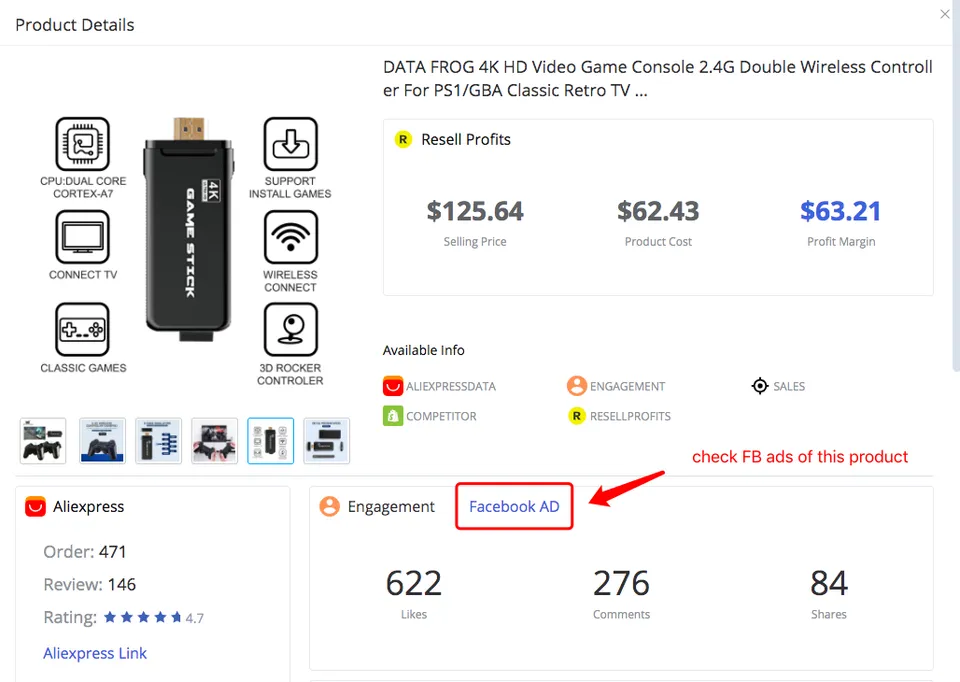Click the Sales target icon
The image size is (960, 682).
[x=760, y=386]
